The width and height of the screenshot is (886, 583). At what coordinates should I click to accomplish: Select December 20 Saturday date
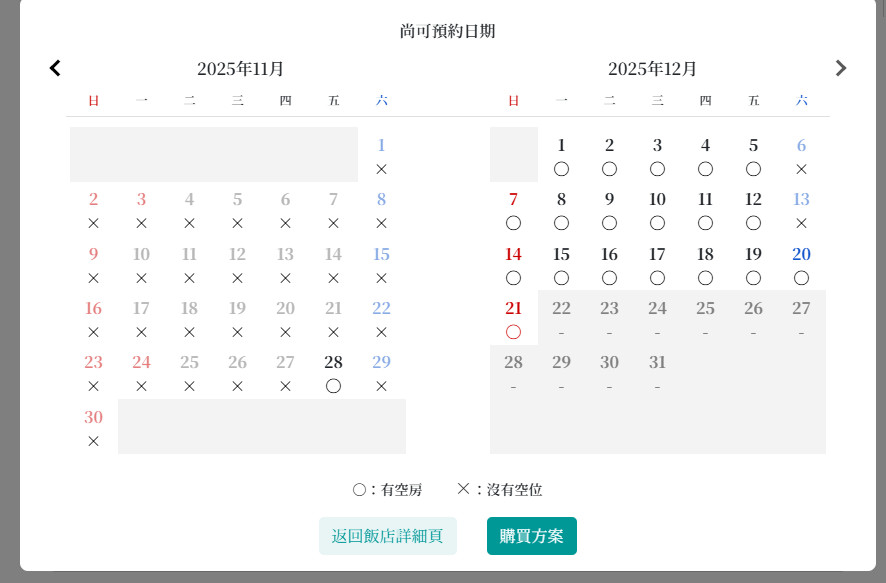[801, 254]
